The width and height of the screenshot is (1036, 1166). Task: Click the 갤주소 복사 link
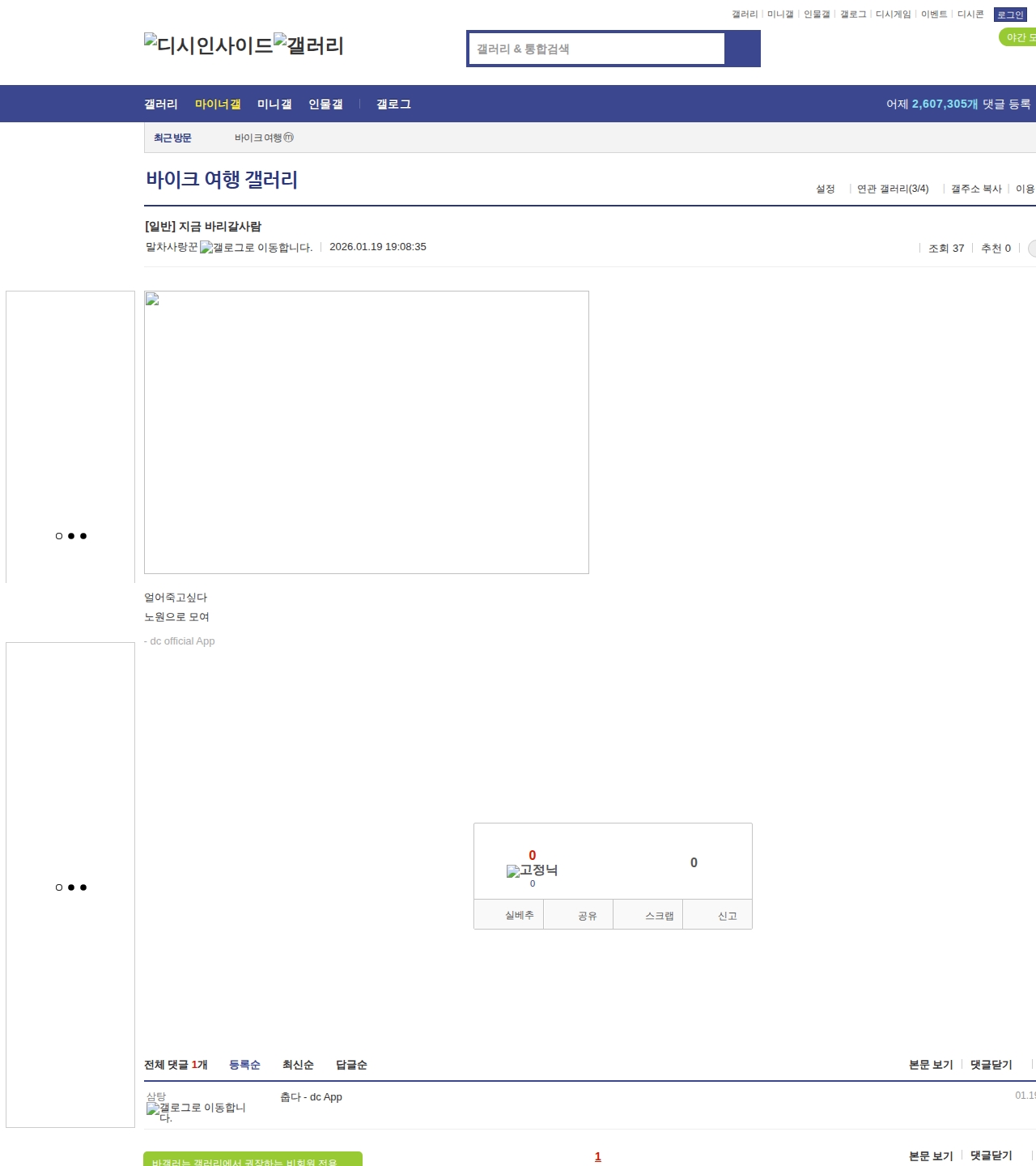tap(976, 189)
